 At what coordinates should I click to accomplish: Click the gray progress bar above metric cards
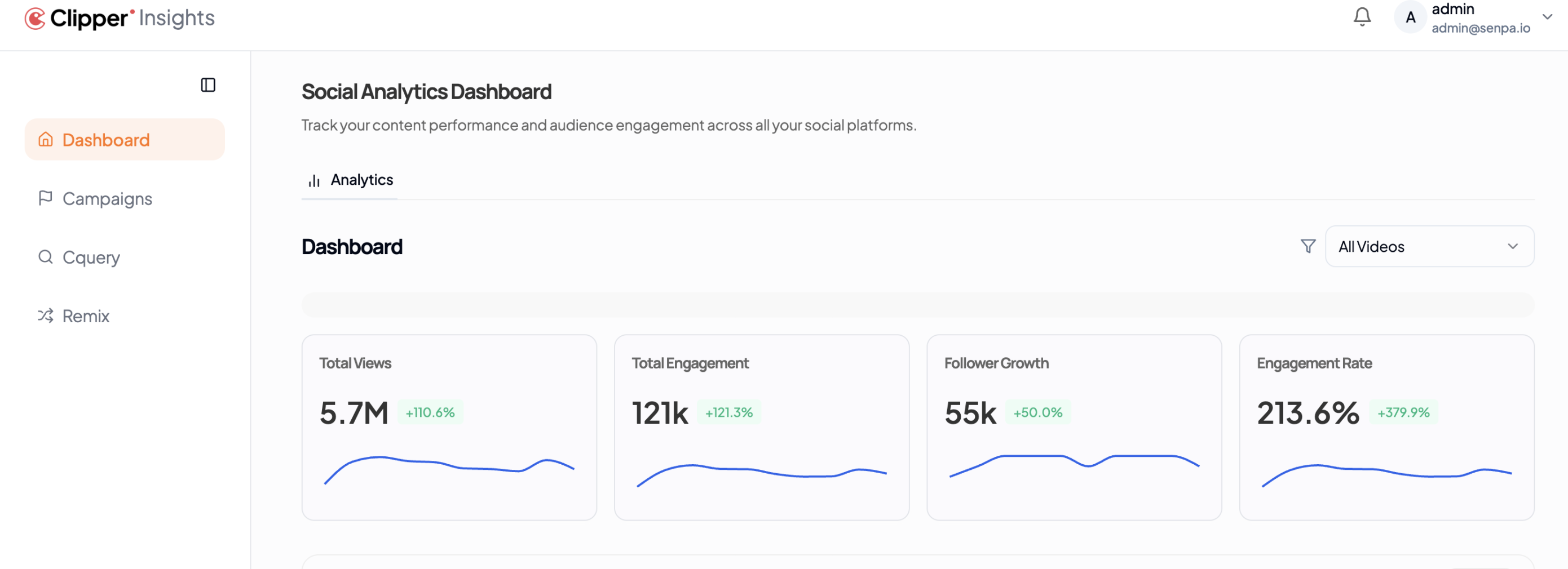913,304
